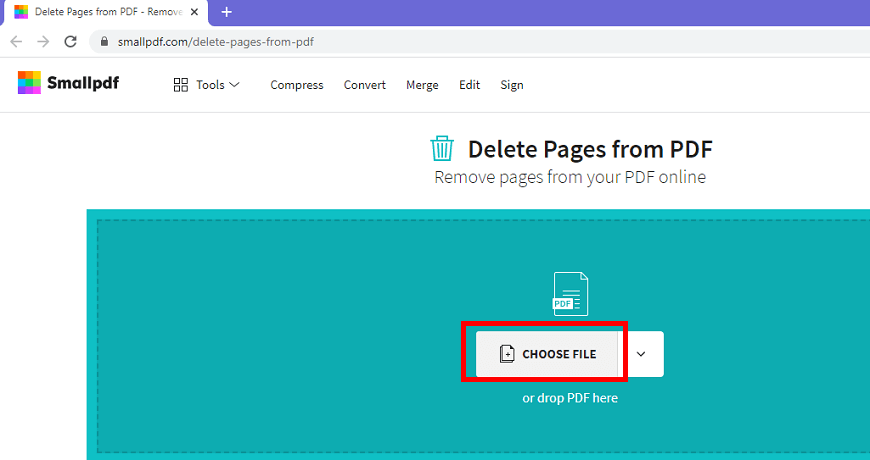The image size is (870, 460).
Task: Select Sign in the top navigation
Action: [x=512, y=85]
